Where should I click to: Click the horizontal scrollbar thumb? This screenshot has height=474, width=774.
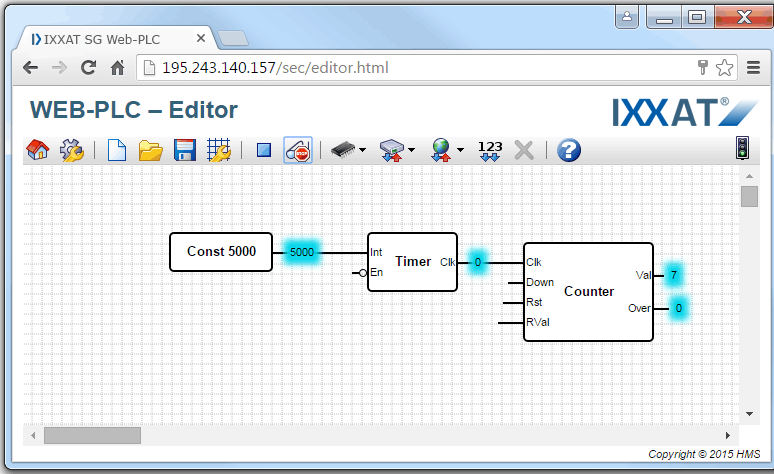92,435
